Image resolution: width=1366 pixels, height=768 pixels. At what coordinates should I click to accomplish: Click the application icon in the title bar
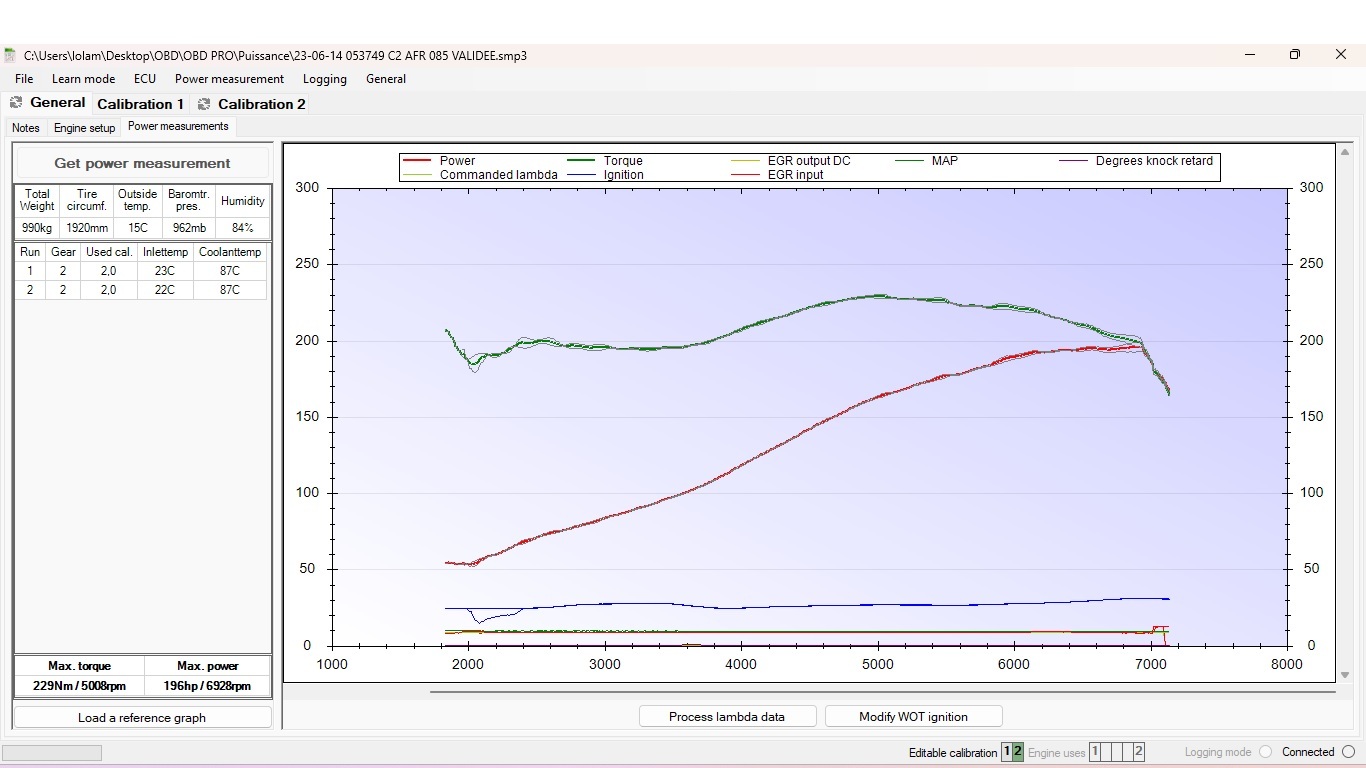click(x=10, y=55)
